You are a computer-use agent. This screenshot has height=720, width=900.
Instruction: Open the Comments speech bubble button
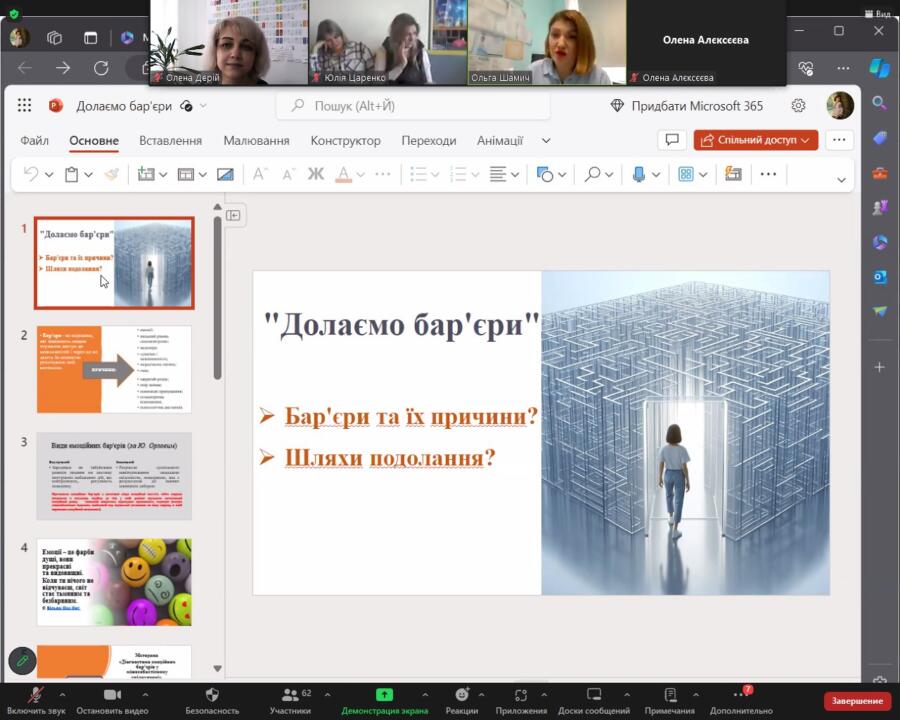(x=672, y=140)
